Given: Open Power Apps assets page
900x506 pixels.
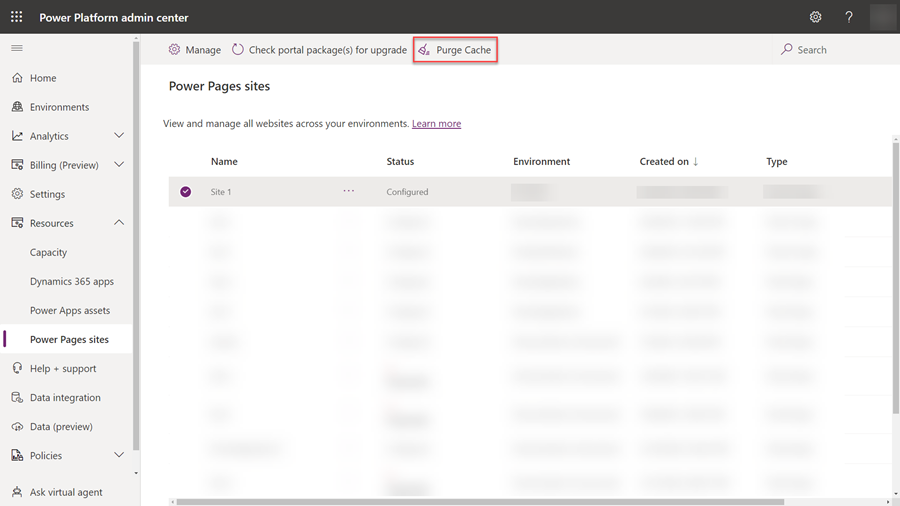Looking at the screenshot, I should pos(70,310).
